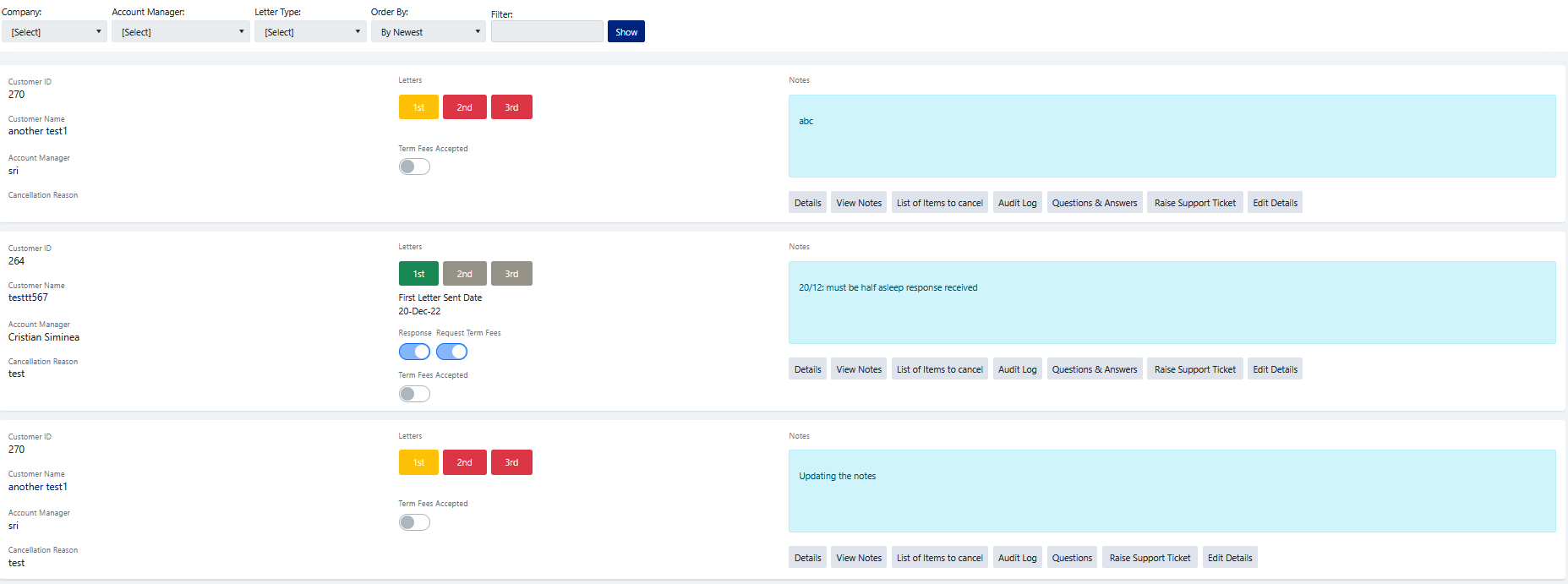The width and height of the screenshot is (1568, 584).
Task: Open Audit Log for customer testtt567
Action: click(1017, 369)
